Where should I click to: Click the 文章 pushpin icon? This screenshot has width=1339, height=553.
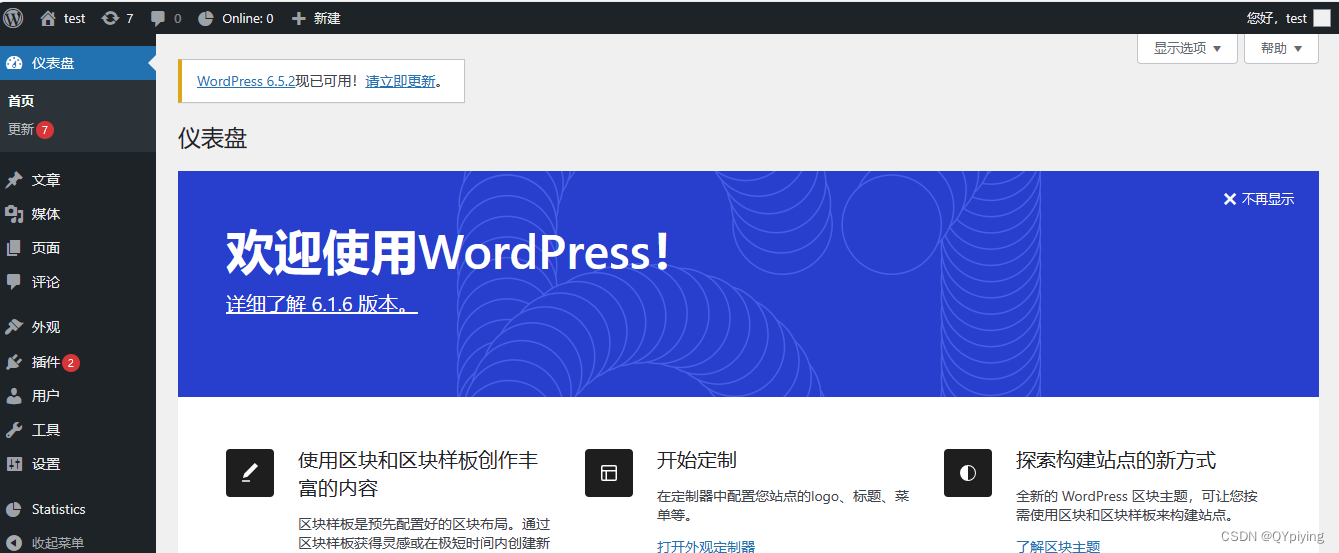tap(14, 180)
